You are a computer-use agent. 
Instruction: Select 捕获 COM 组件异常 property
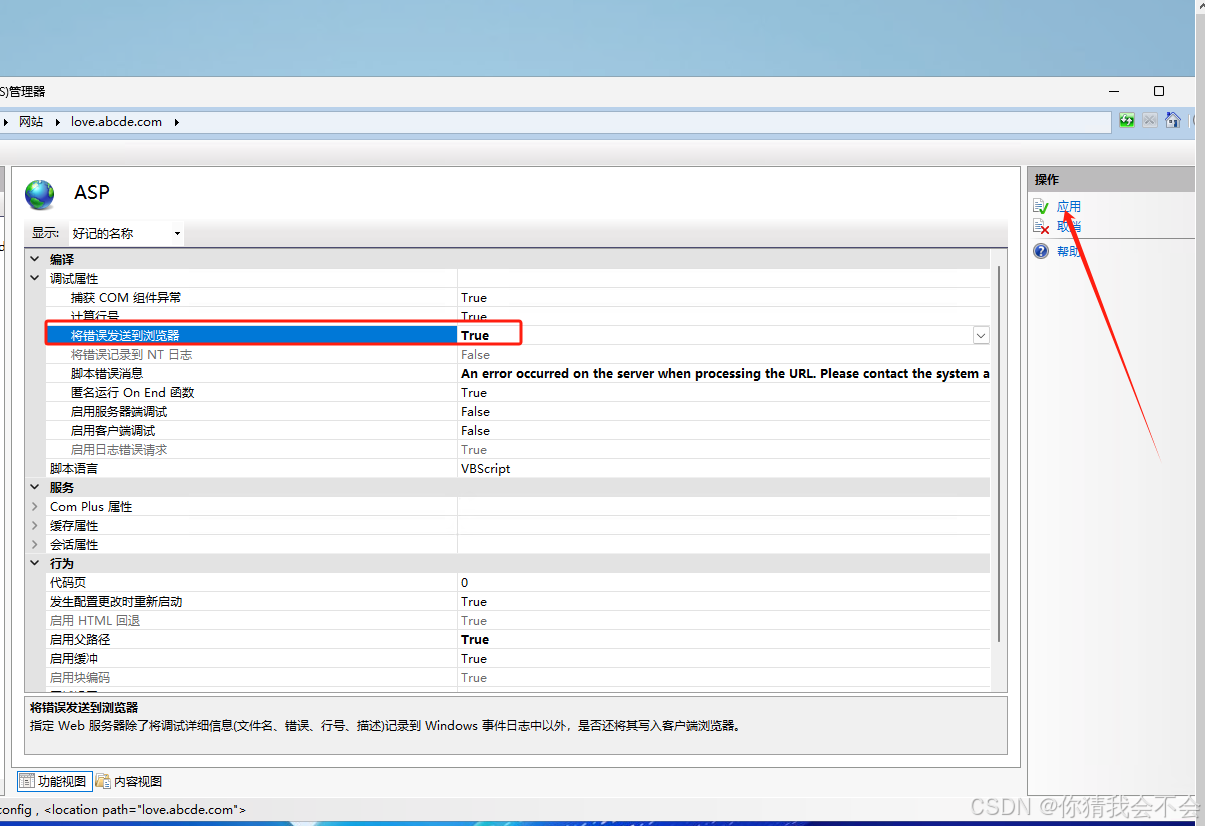(126, 297)
